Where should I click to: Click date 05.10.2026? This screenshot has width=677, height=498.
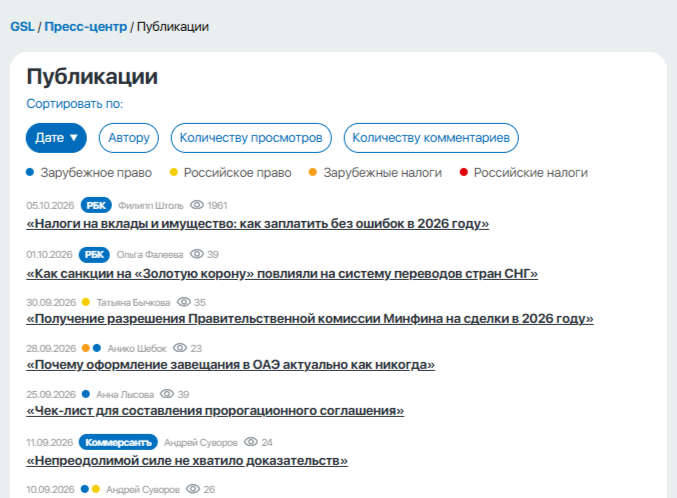(x=50, y=206)
